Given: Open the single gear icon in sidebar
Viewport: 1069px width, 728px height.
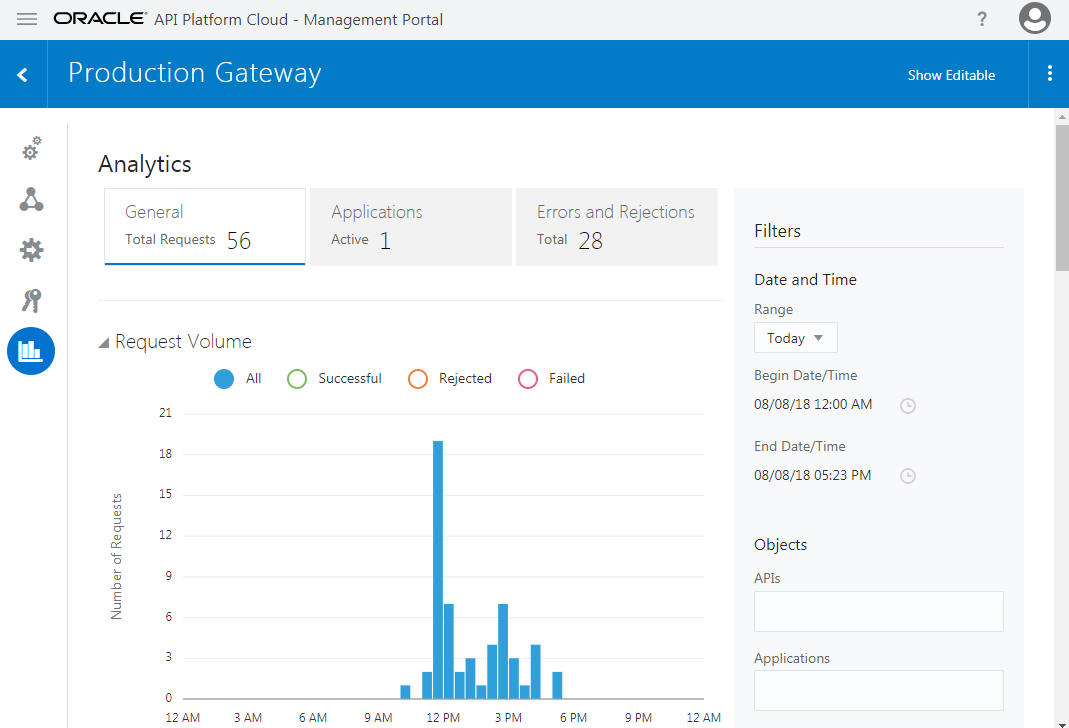Looking at the screenshot, I should coord(31,250).
